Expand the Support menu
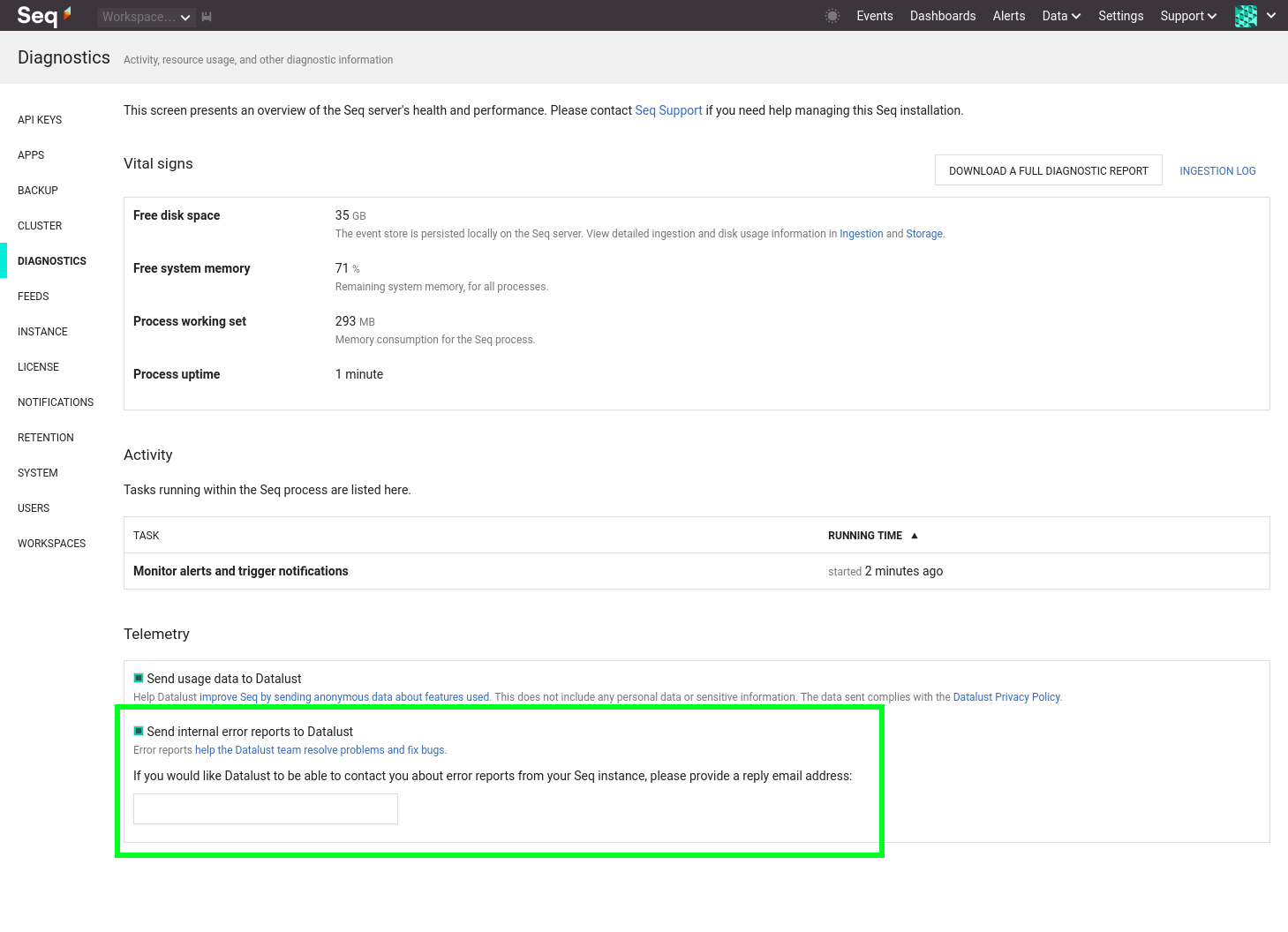The image size is (1288, 932). [1188, 16]
